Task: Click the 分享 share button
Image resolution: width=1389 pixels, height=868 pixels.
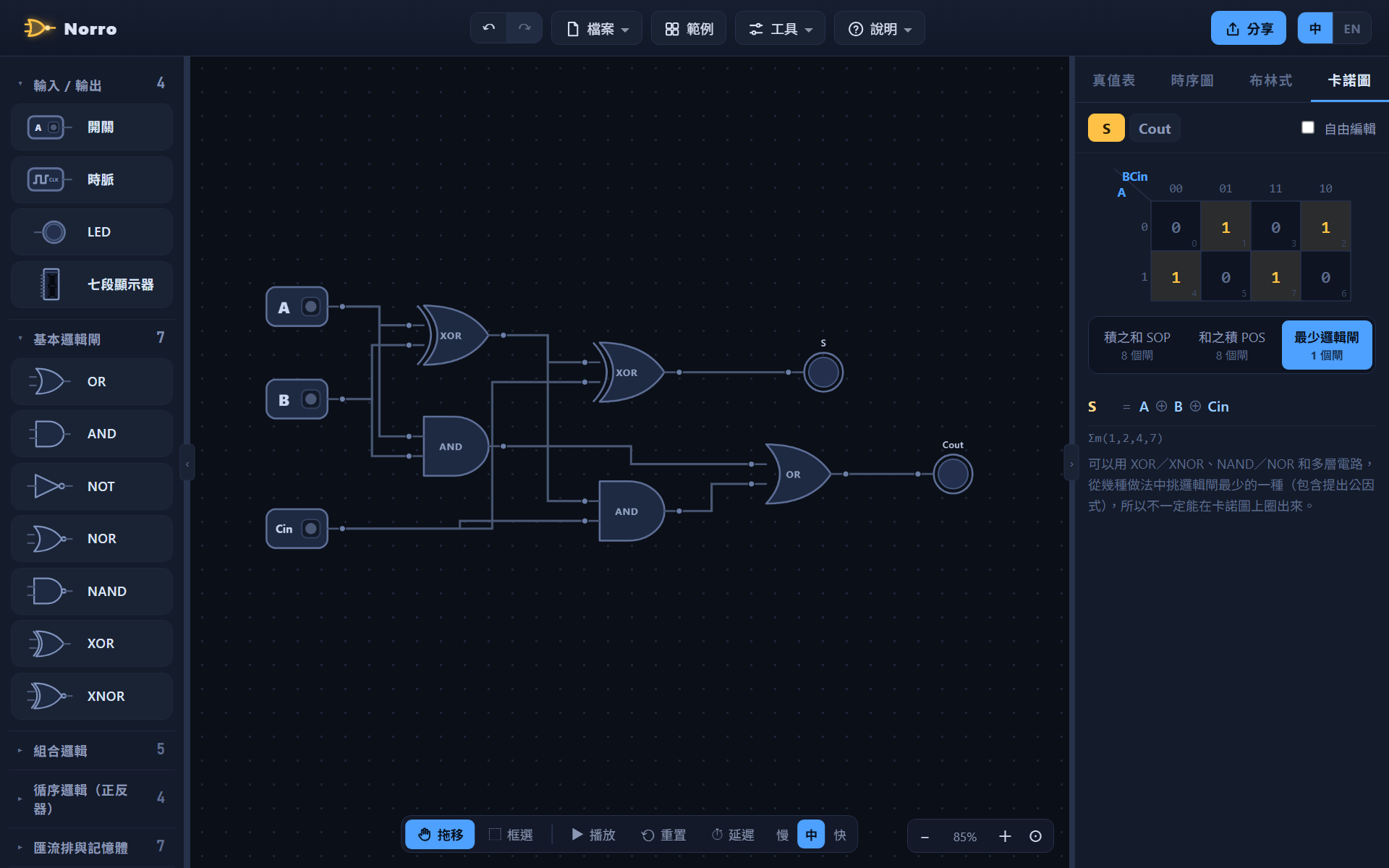Action: (1249, 28)
